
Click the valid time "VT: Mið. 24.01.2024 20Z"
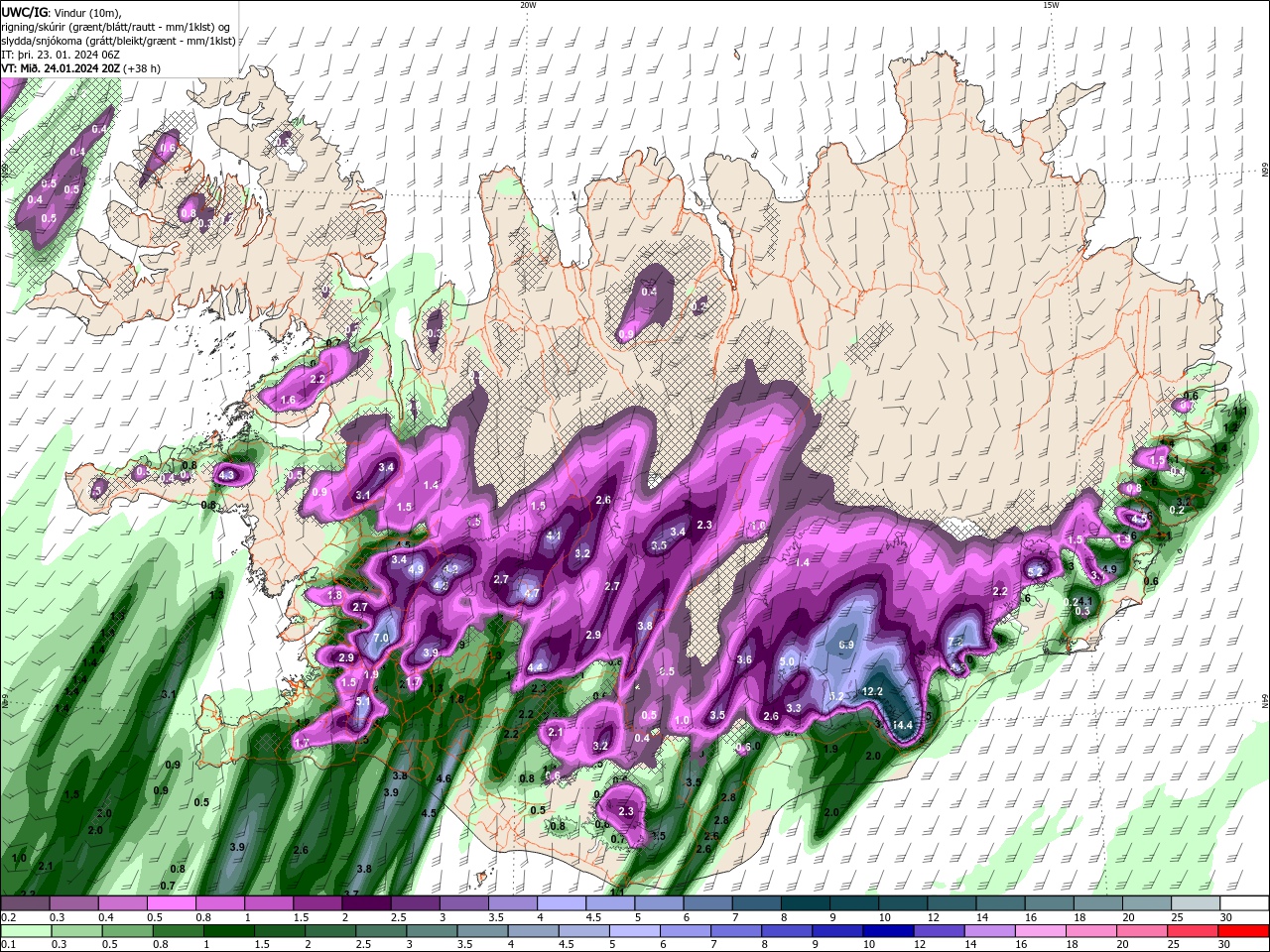(61, 68)
